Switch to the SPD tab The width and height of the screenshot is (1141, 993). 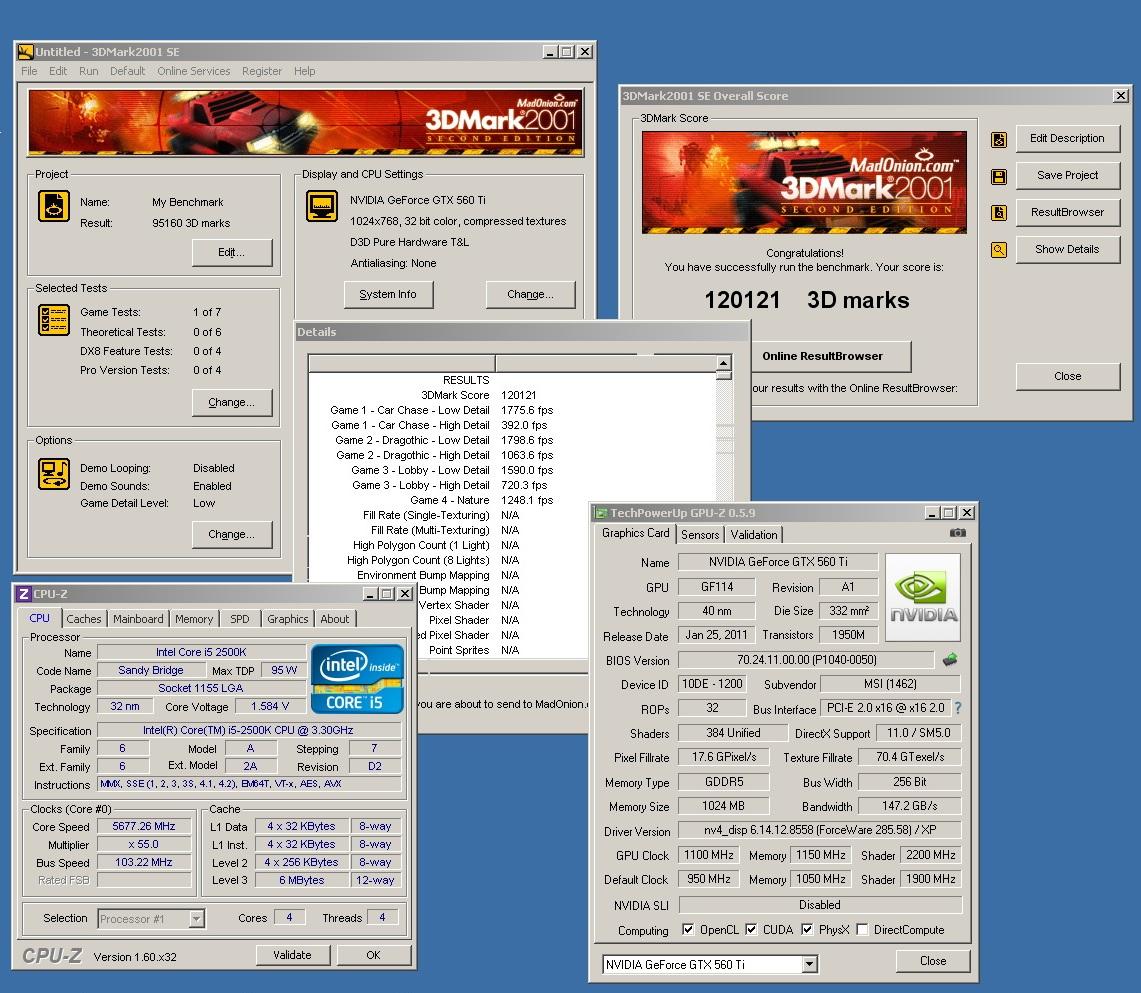coord(239,619)
